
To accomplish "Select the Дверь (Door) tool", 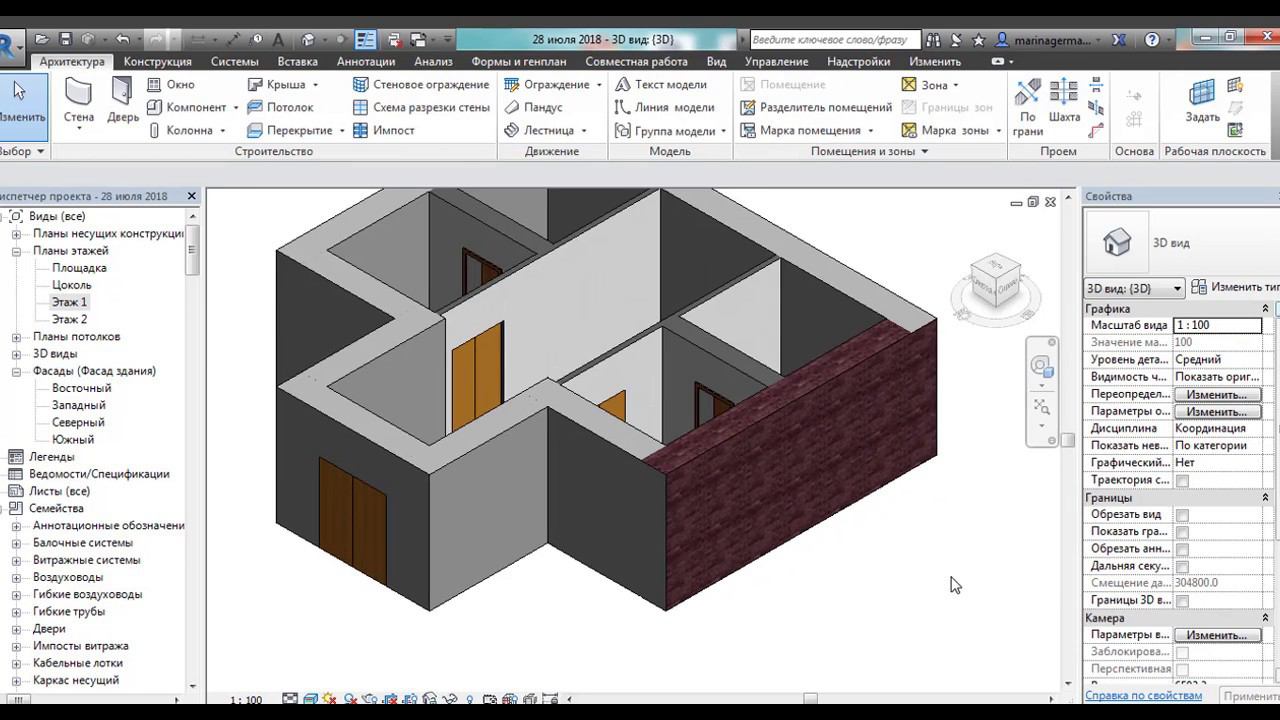I will coord(123,102).
